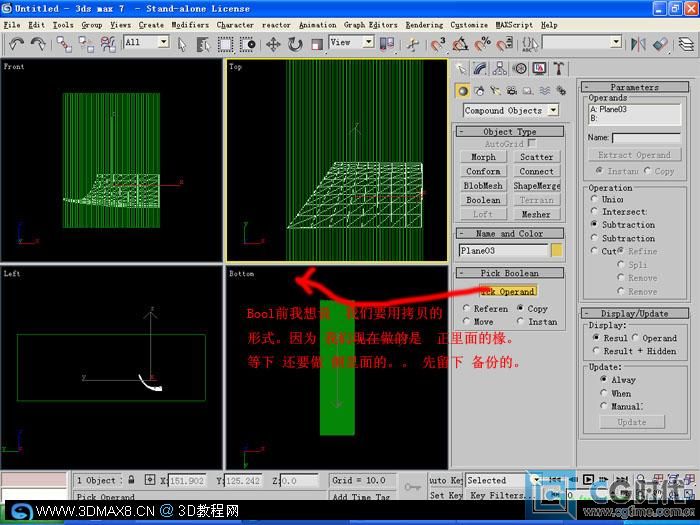The image size is (700, 525).
Task: Select the Instance option under Pick Boolean
Action: (520, 321)
